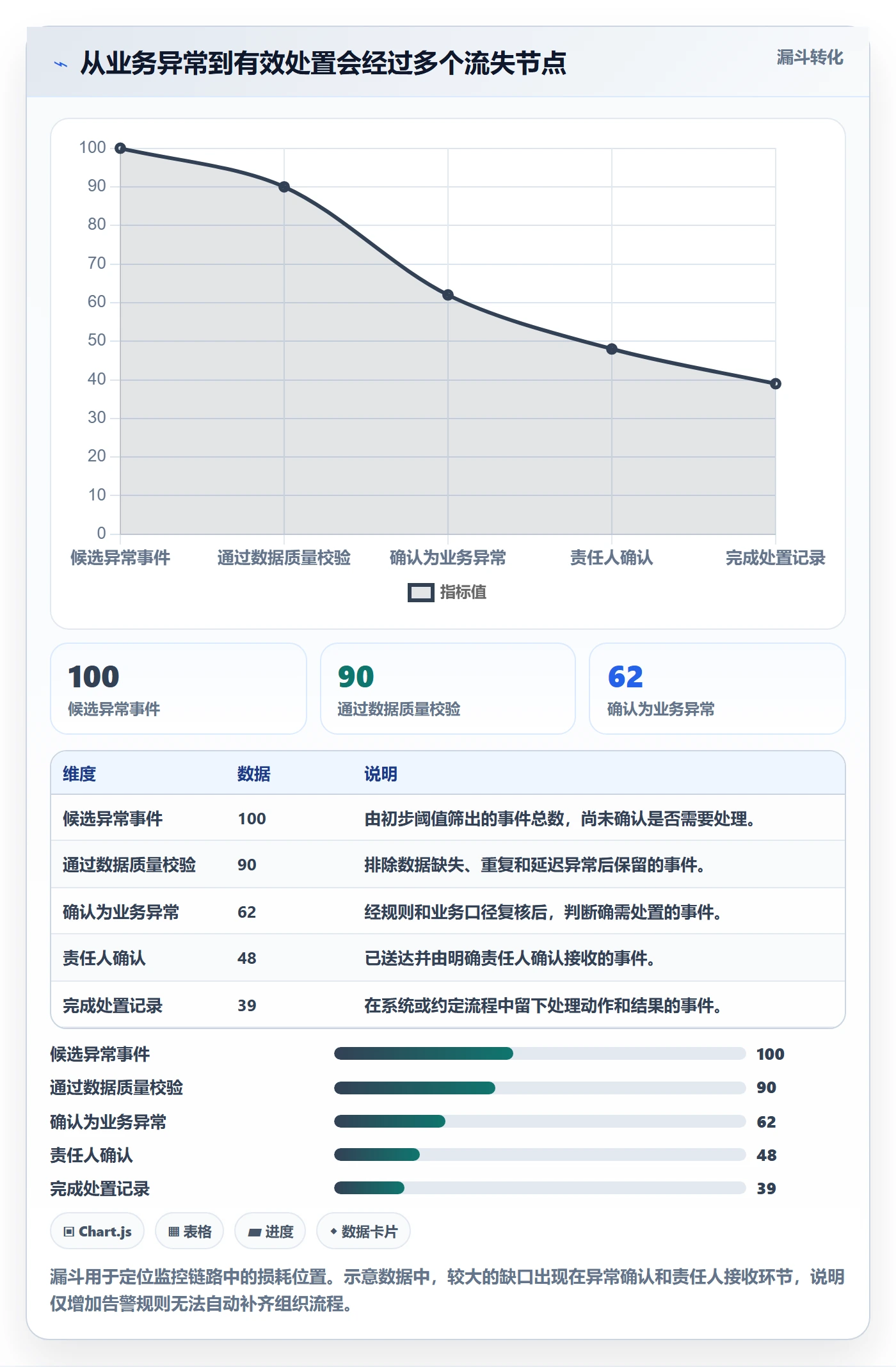This screenshot has width=896, height=1367.
Task: Click table value 48 in 责任人确认 row
Action: [x=247, y=958]
